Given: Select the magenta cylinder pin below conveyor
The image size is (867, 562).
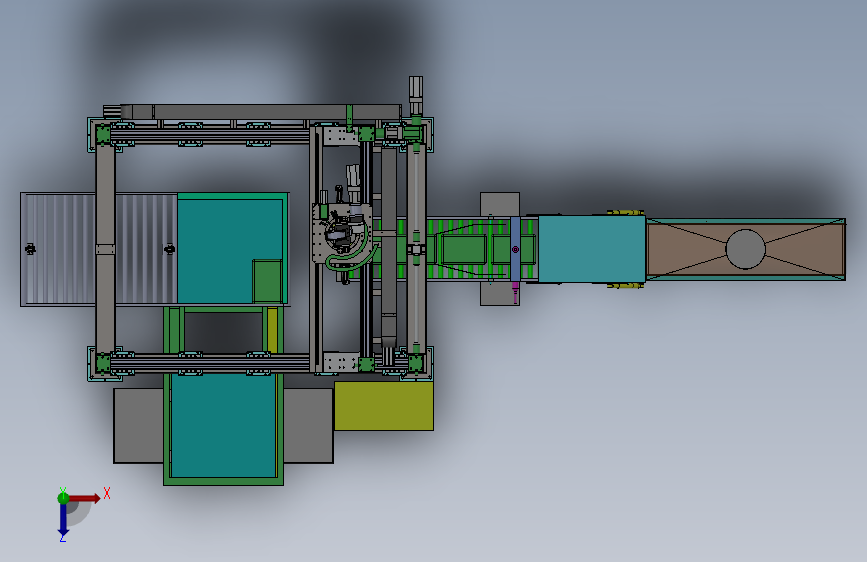Looking at the screenshot, I should point(515,293).
